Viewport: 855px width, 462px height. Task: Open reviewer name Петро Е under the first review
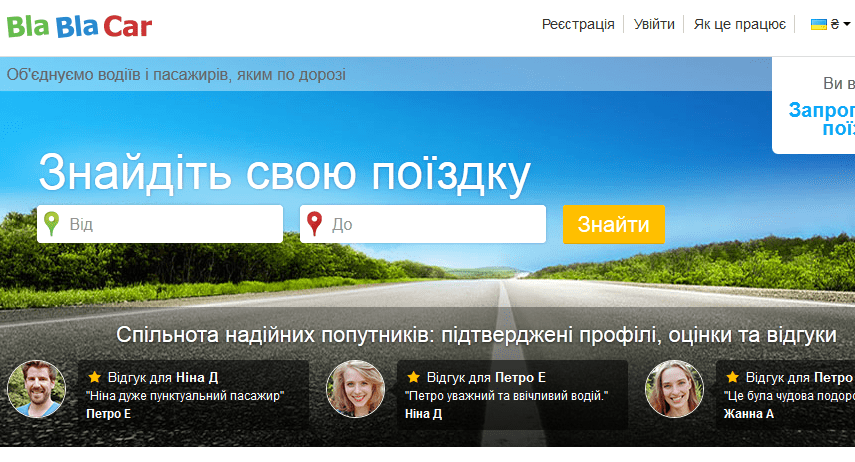pos(108,413)
